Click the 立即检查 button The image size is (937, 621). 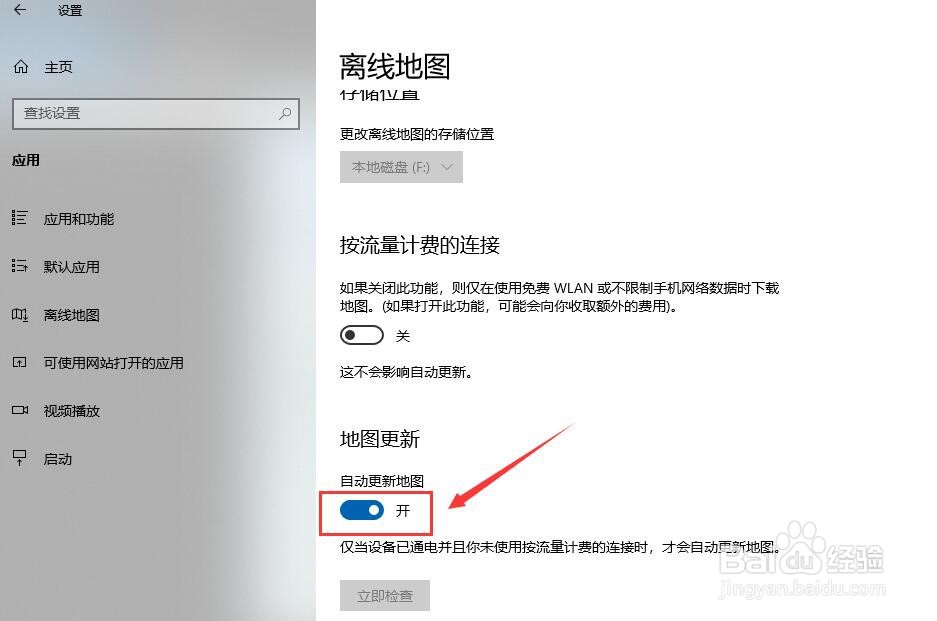pyautogui.click(x=385, y=595)
